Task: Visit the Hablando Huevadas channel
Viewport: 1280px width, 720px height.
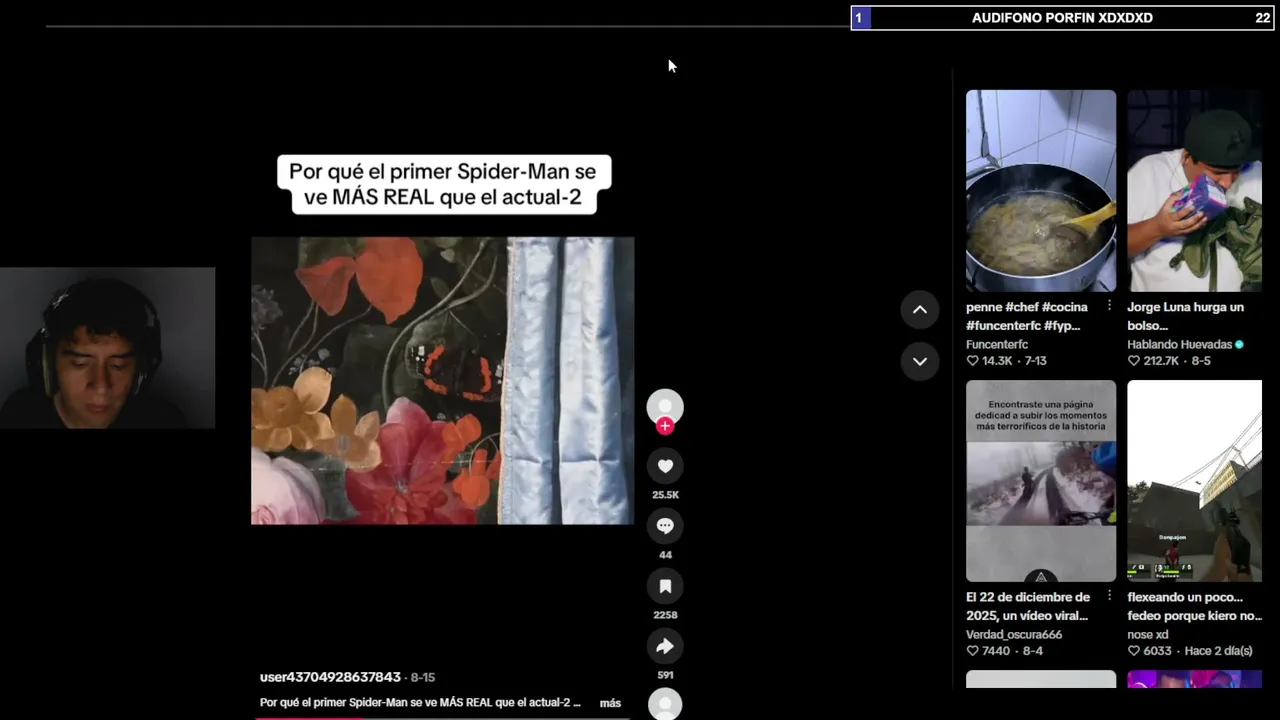Action: [x=1180, y=345]
